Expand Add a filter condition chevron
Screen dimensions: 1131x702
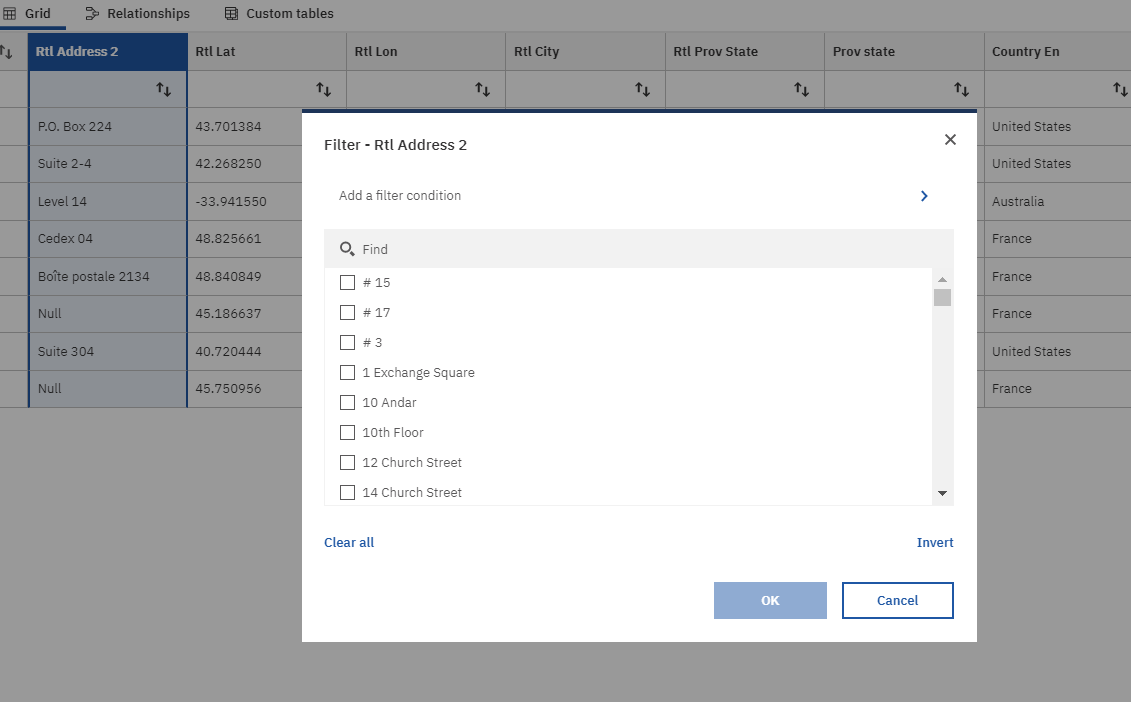click(x=924, y=196)
